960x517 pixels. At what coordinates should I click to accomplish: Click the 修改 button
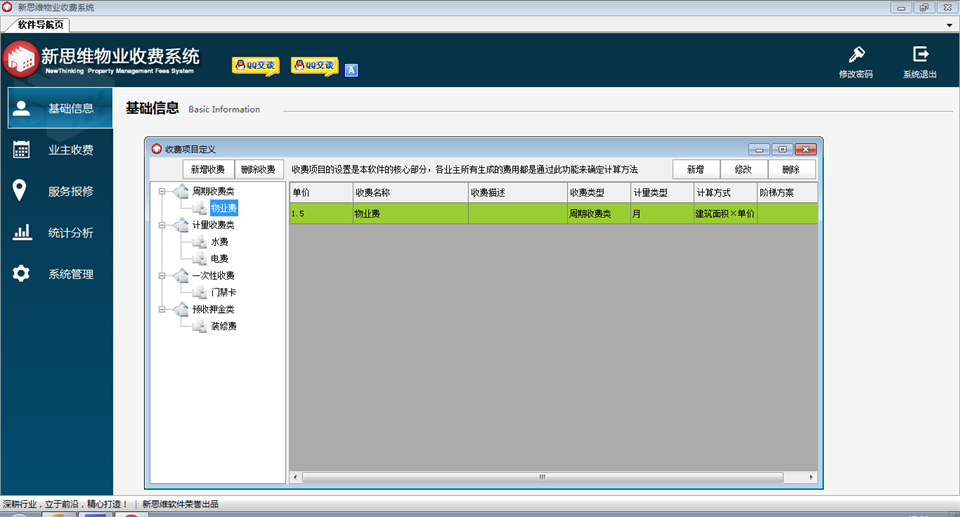(x=743, y=170)
